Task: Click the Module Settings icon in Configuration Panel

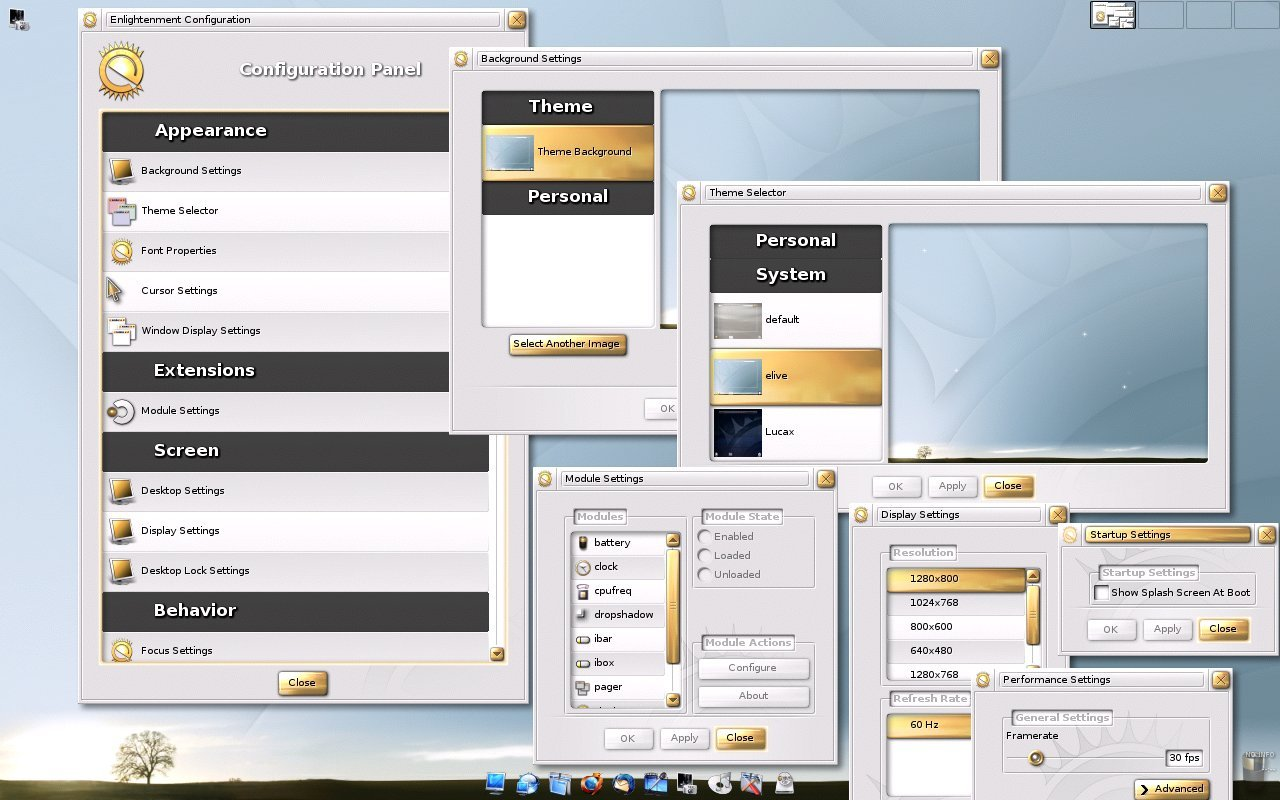Action: click(121, 411)
